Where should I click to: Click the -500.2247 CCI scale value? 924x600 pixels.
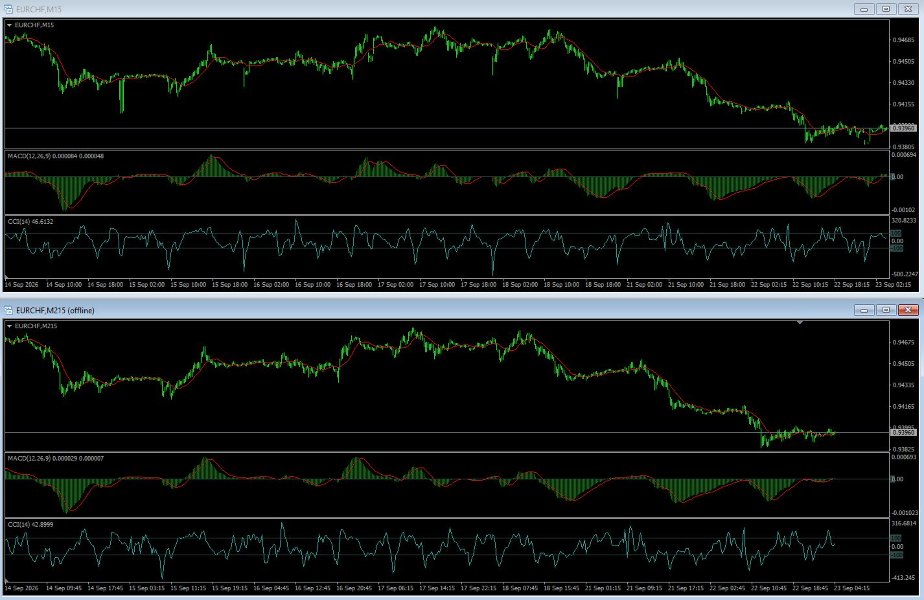904,274
